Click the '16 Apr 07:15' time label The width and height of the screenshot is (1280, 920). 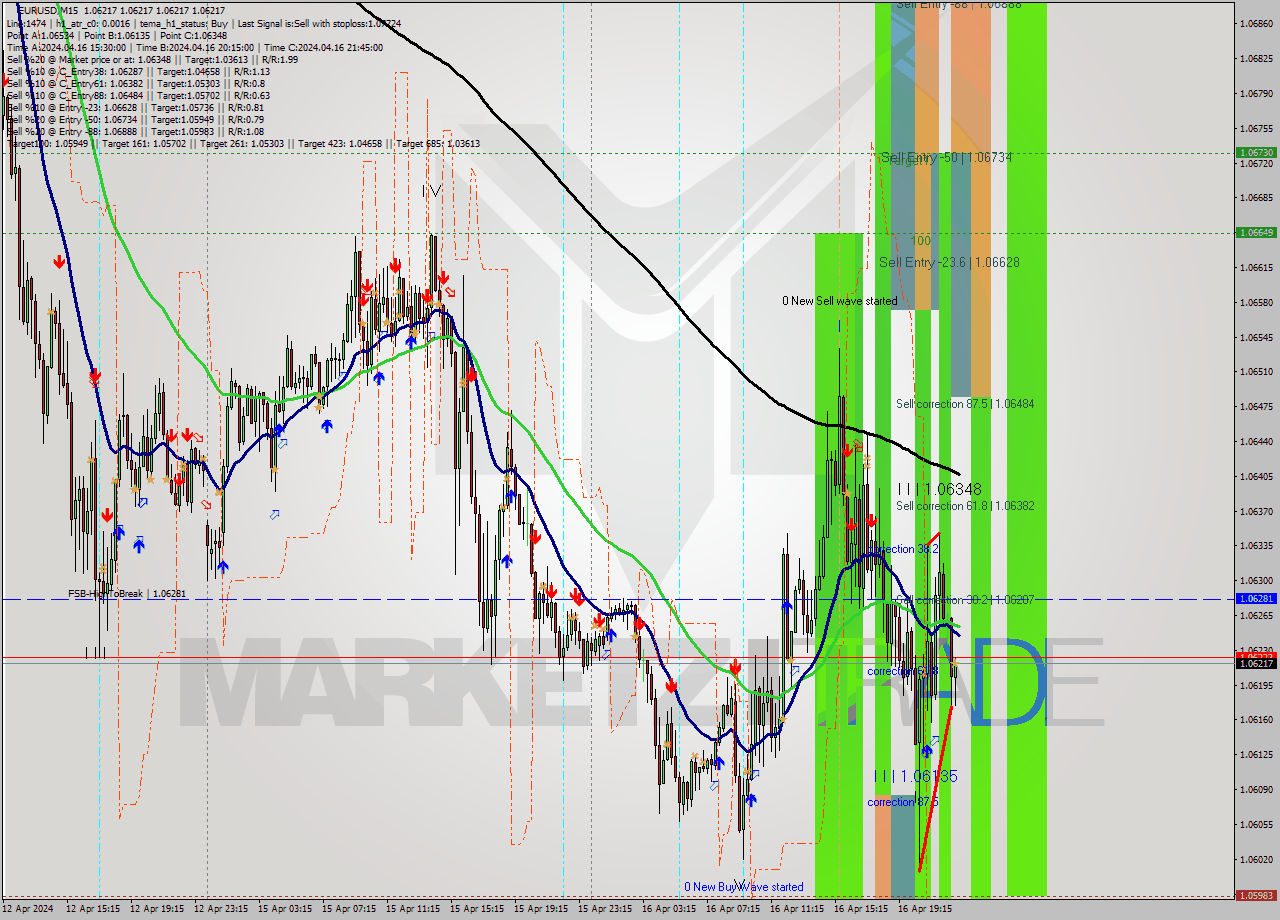(733, 910)
